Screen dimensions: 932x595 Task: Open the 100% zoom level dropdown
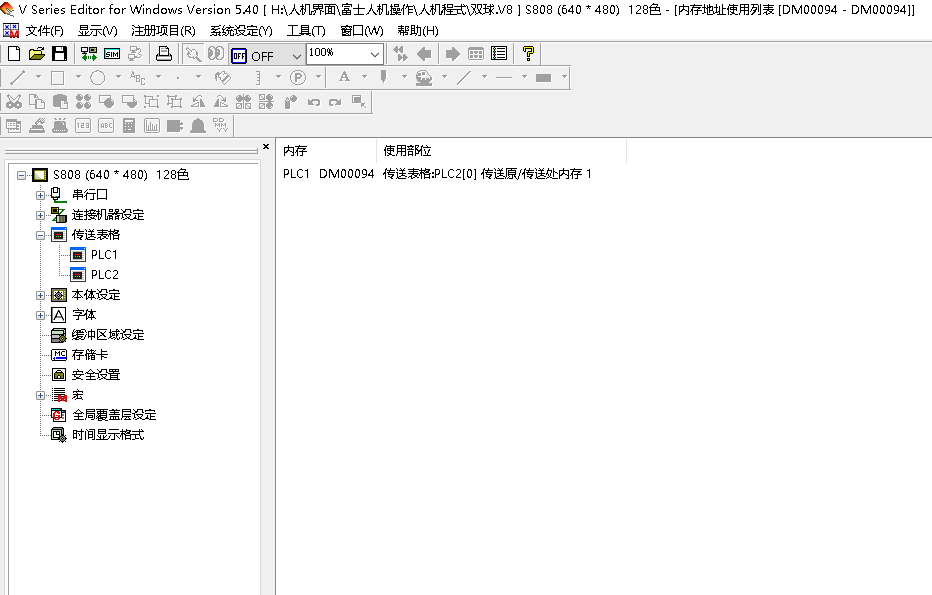click(374, 54)
